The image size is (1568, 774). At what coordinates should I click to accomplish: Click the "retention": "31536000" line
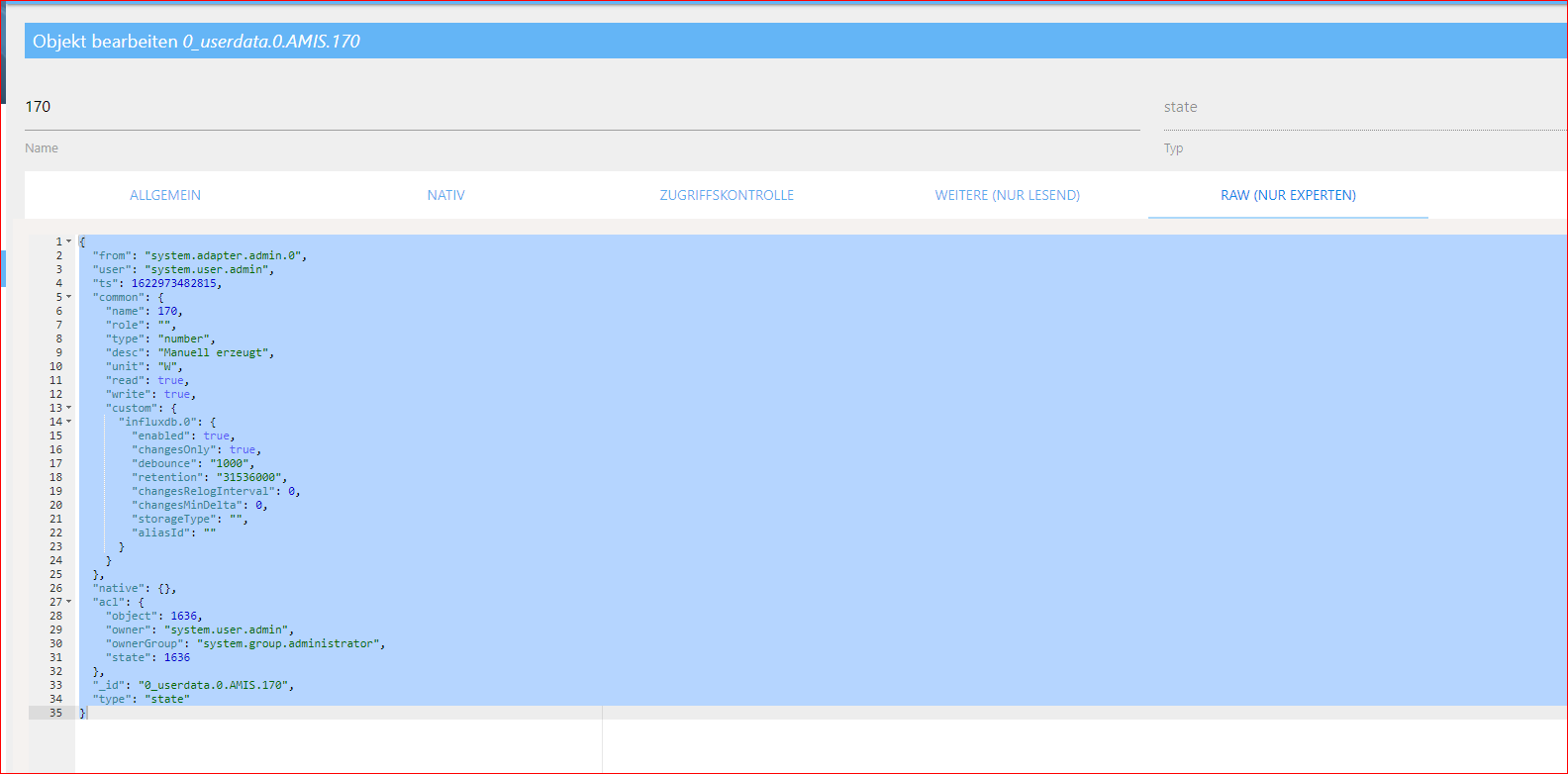210,477
